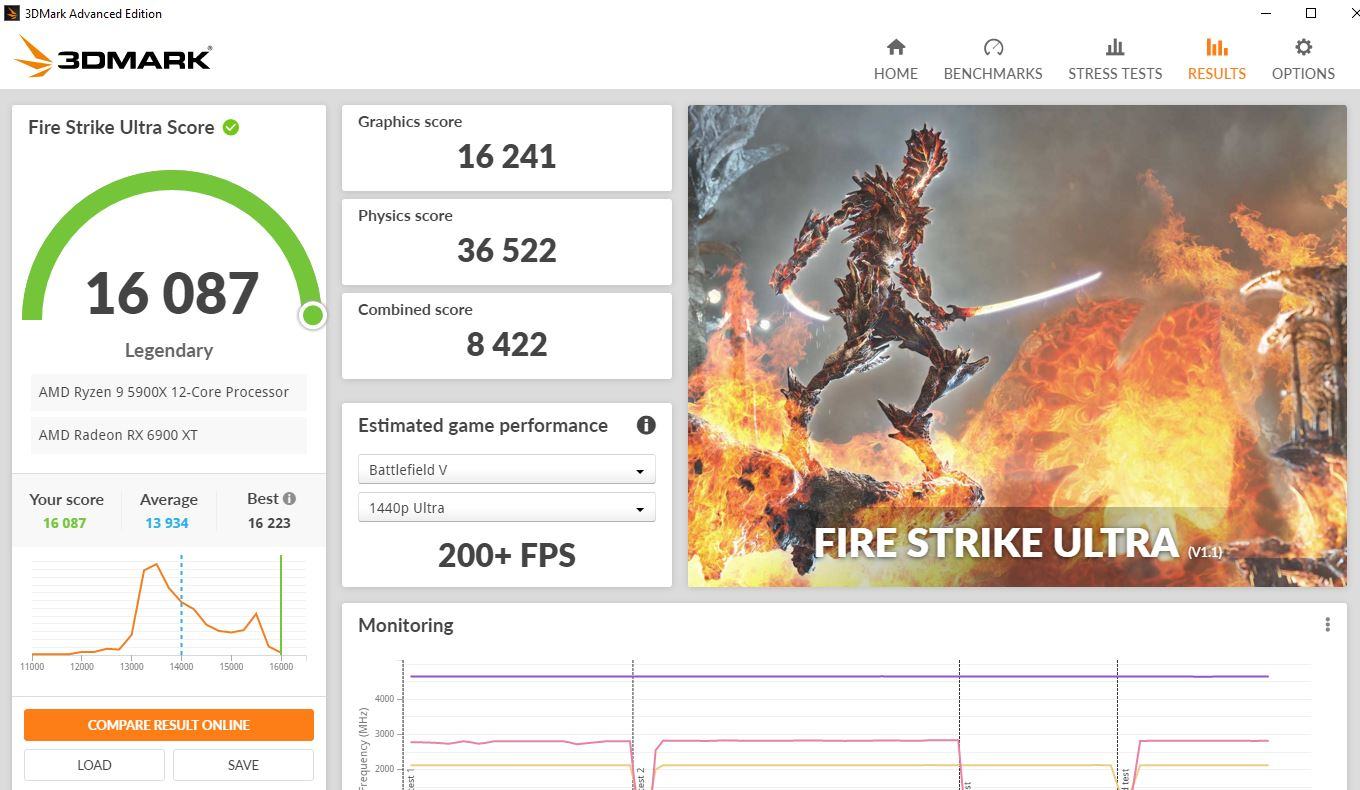Select AMD Radeon RX 6900 XT text
1360x790 pixels.
point(118,435)
